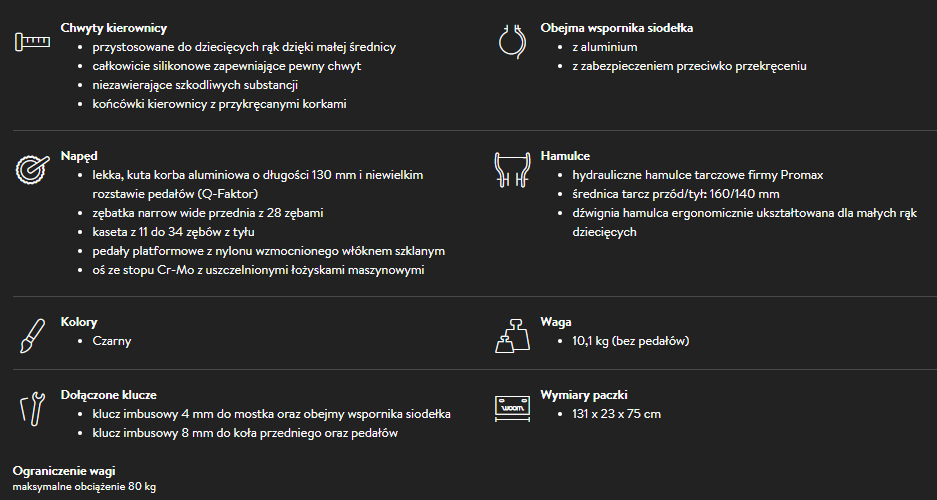Click the 'maksymalne obciążenie 80 kg' text
The image size is (937, 500).
pyautogui.click(x=84, y=487)
